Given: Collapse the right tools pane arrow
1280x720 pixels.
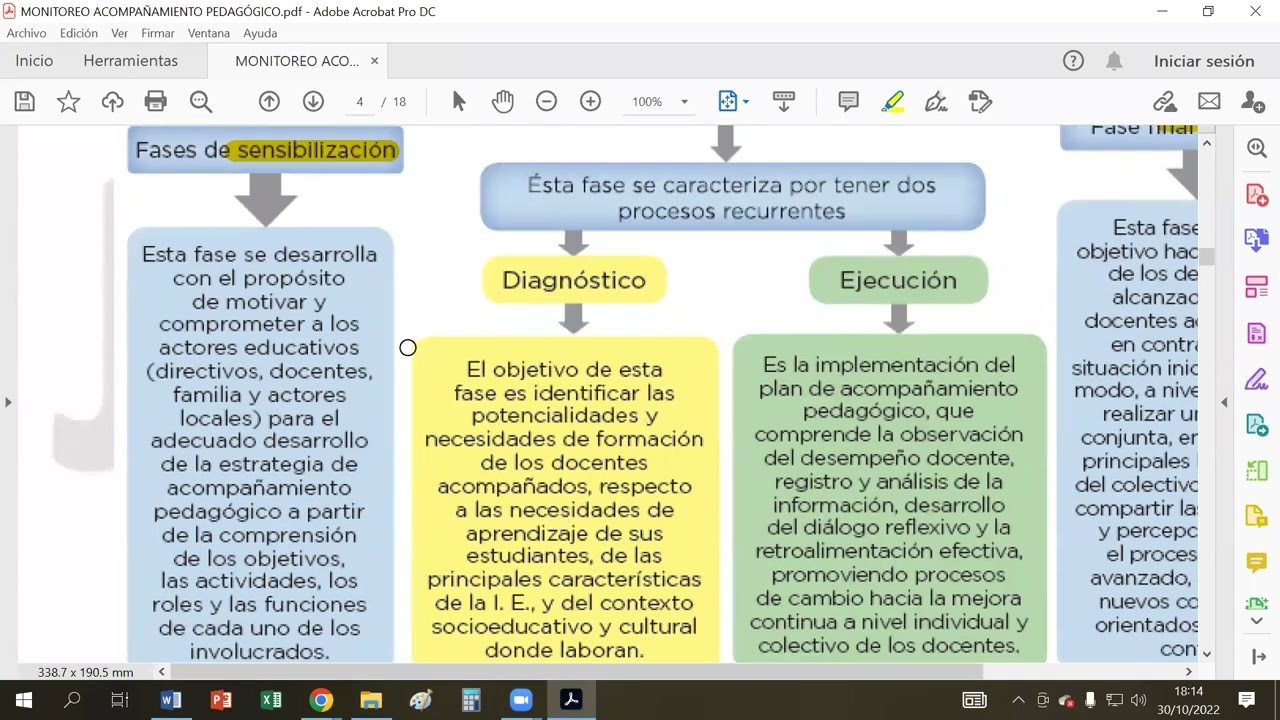Looking at the screenshot, I should [x=1257, y=657].
